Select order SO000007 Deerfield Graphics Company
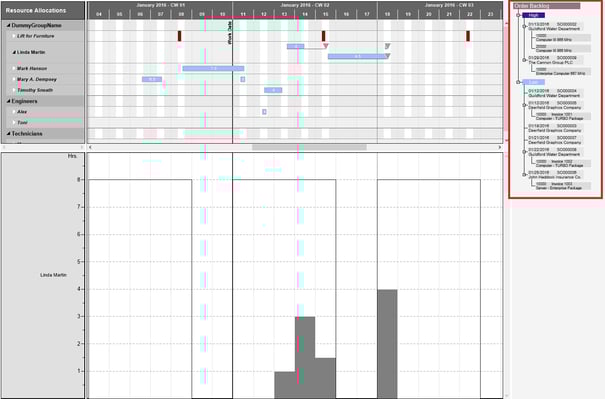This screenshot has width=605, height=399. pos(555,140)
